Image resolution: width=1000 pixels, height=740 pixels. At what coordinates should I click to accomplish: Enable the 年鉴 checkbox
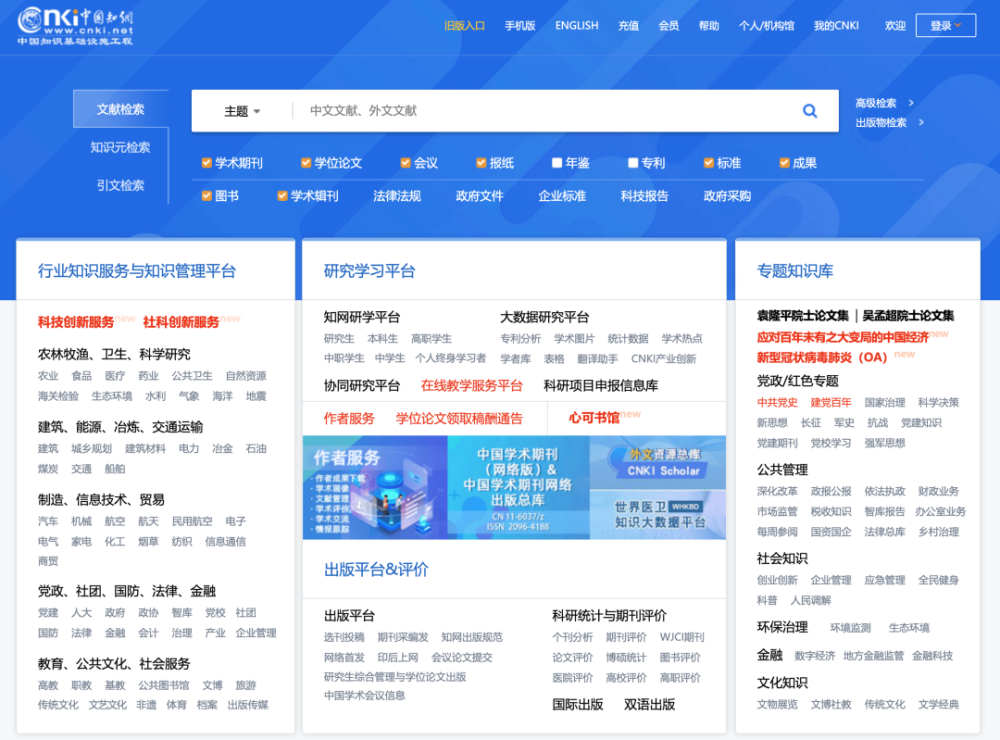coord(557,163)
